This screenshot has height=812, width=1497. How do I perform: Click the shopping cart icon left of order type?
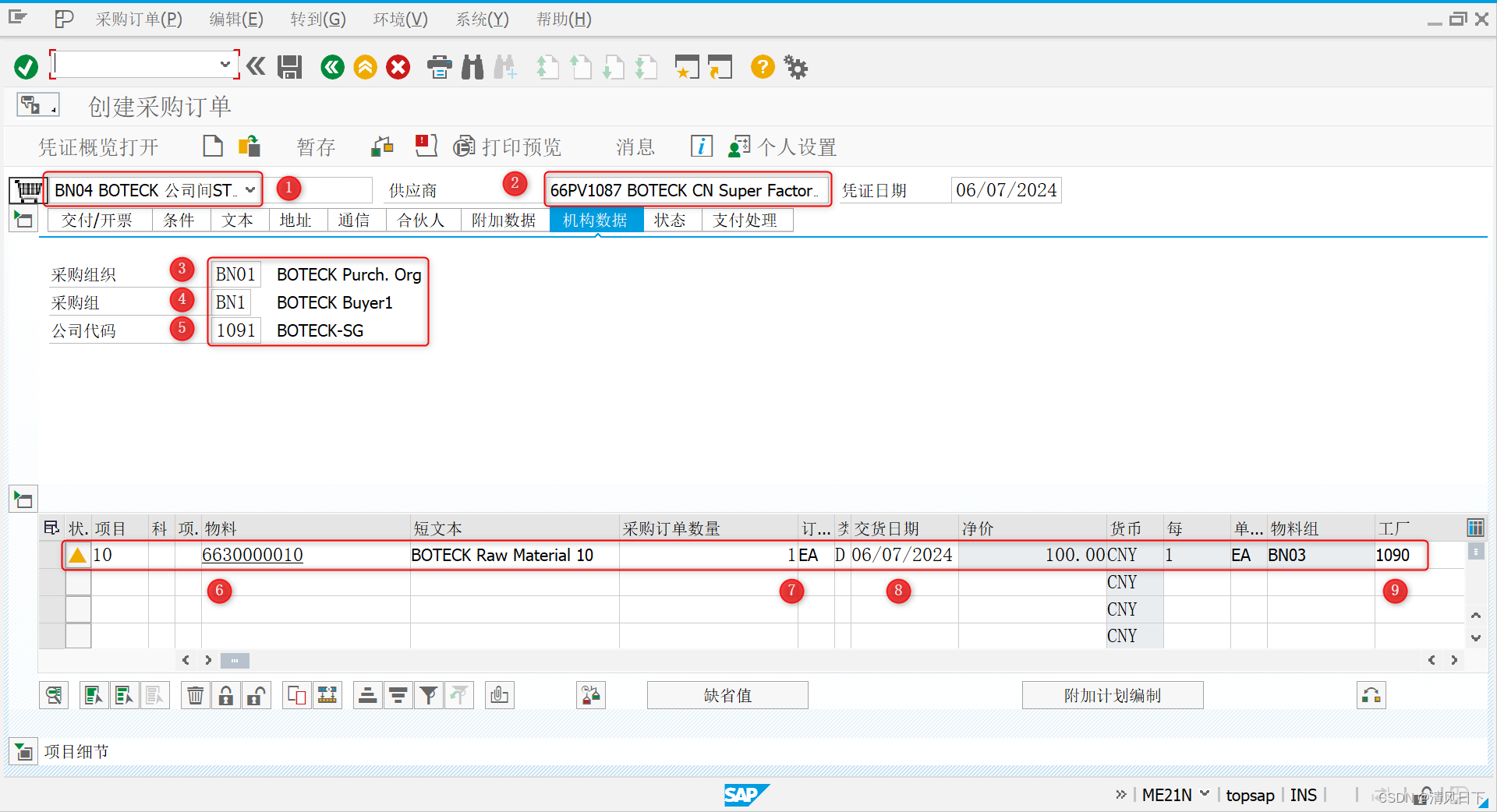click(27, 190)
